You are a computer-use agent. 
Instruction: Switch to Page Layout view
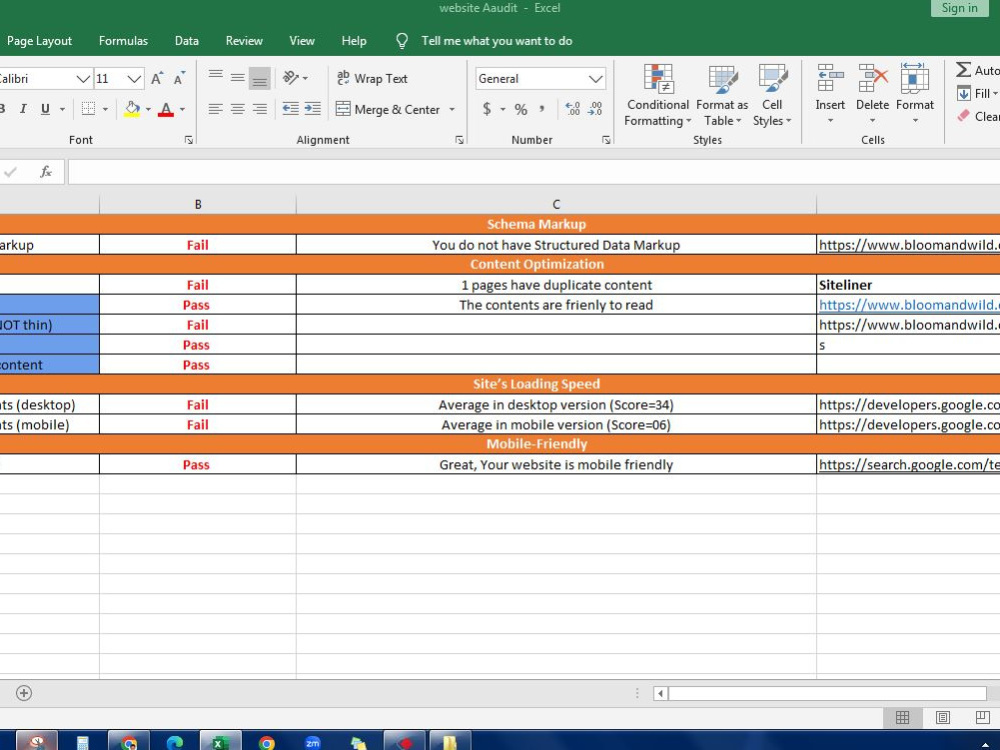943,717
